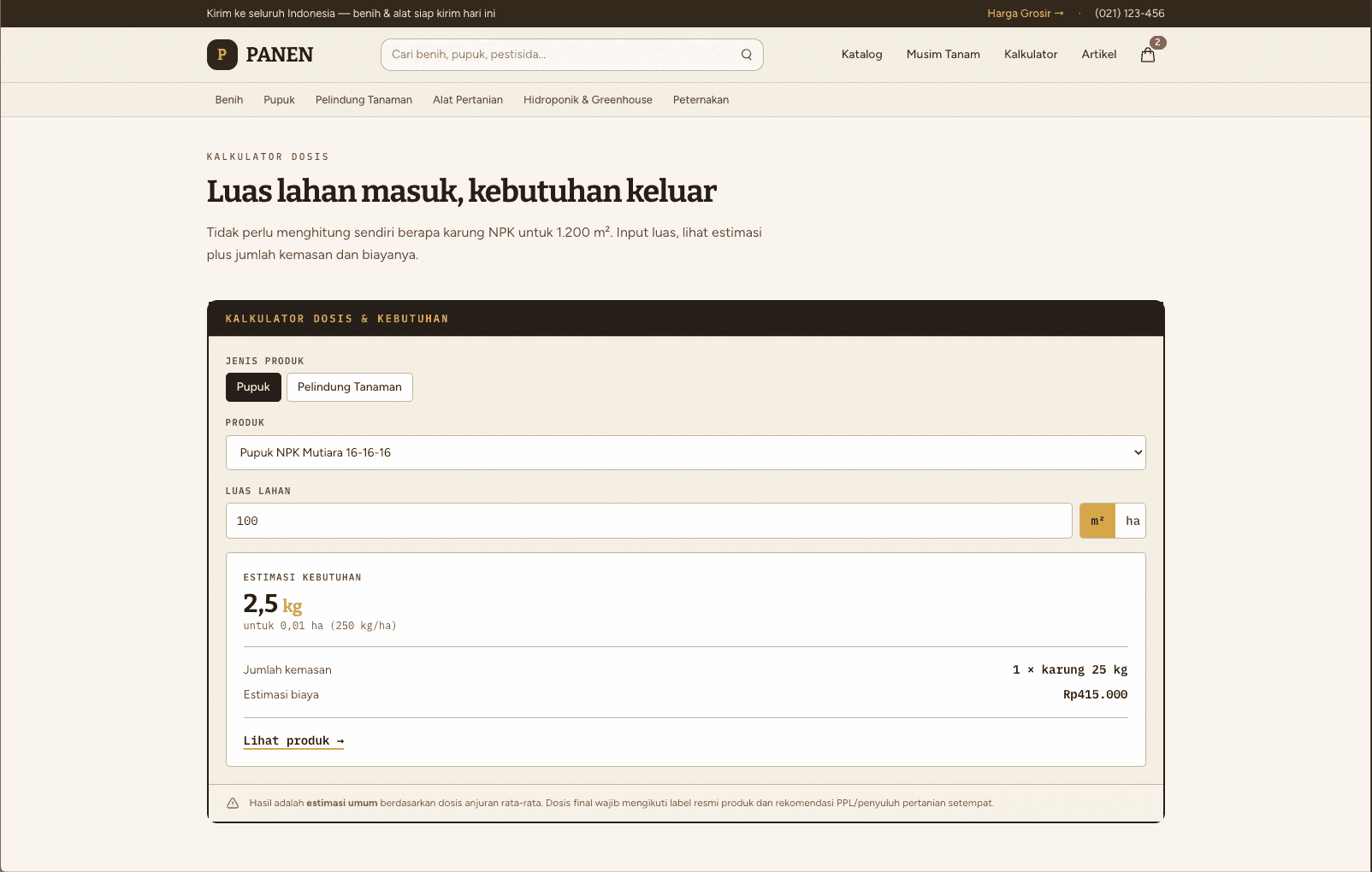Viewport: 1372px width, 872px height.
Task: Click the 'Estimasi biaya' label
Action: (x=281, y=695)
